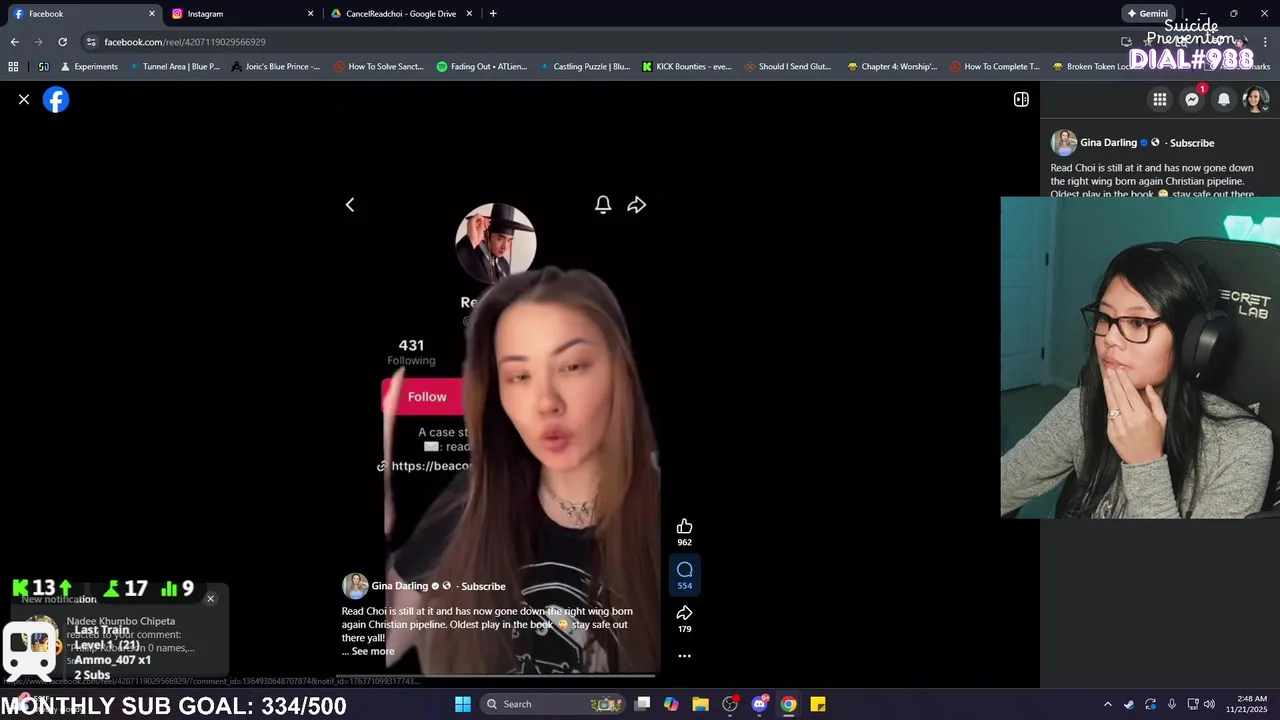The height and width of the screenshot is (720, 1280).
Task: Show hidden system tray icons
Action: pos(1107,704)
